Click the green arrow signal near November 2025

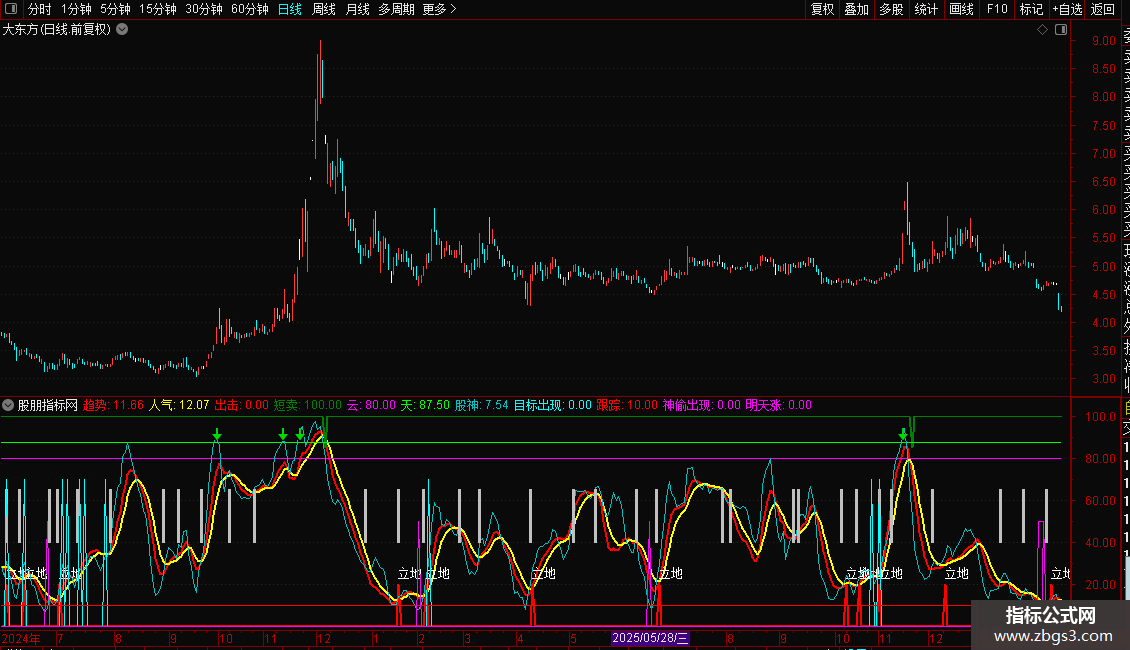[903, 434]
